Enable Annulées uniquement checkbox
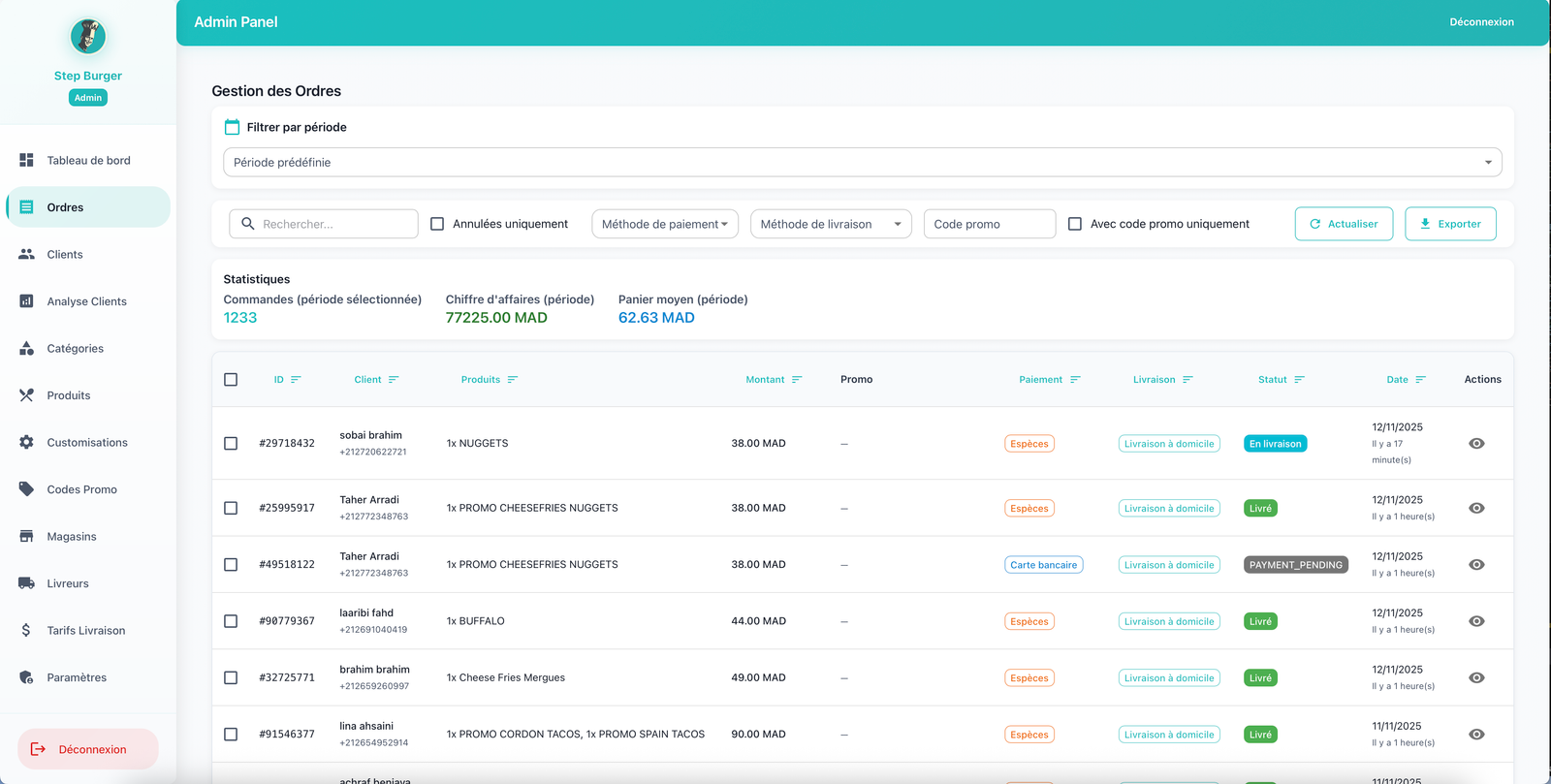This screenshot has width=1551, height=784. 437,224
